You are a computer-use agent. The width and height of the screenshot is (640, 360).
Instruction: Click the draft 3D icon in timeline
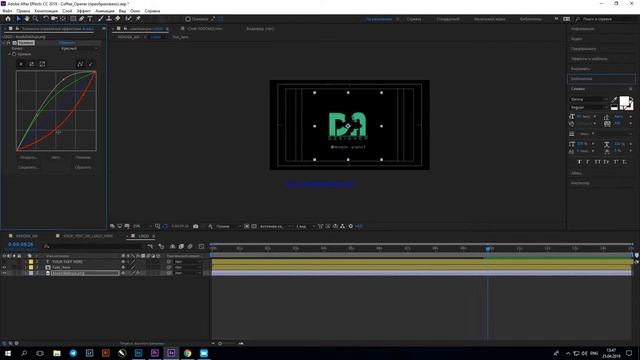[161, 246]
